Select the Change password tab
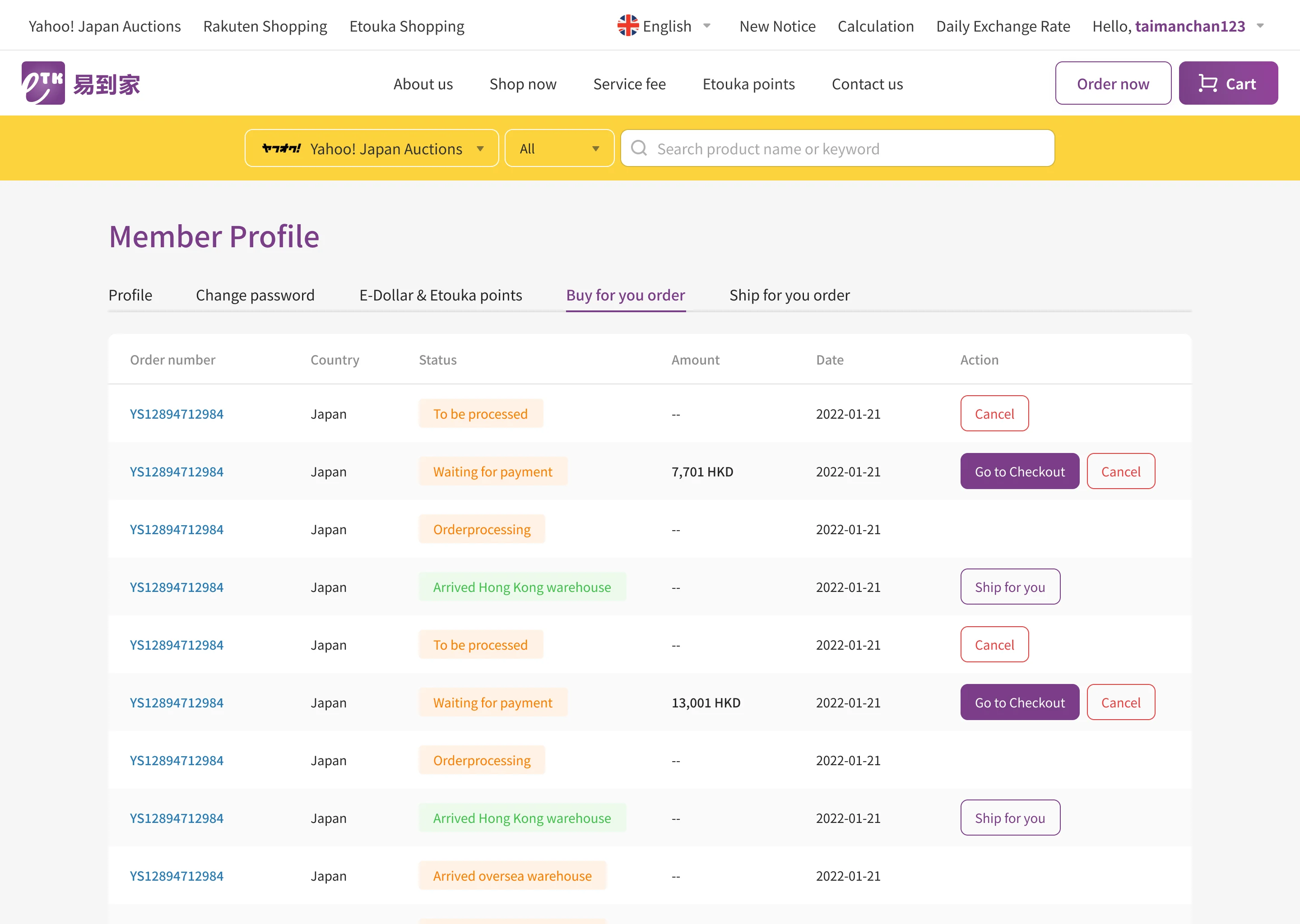This screenshot has height=924, width=1300. [255, 296]
